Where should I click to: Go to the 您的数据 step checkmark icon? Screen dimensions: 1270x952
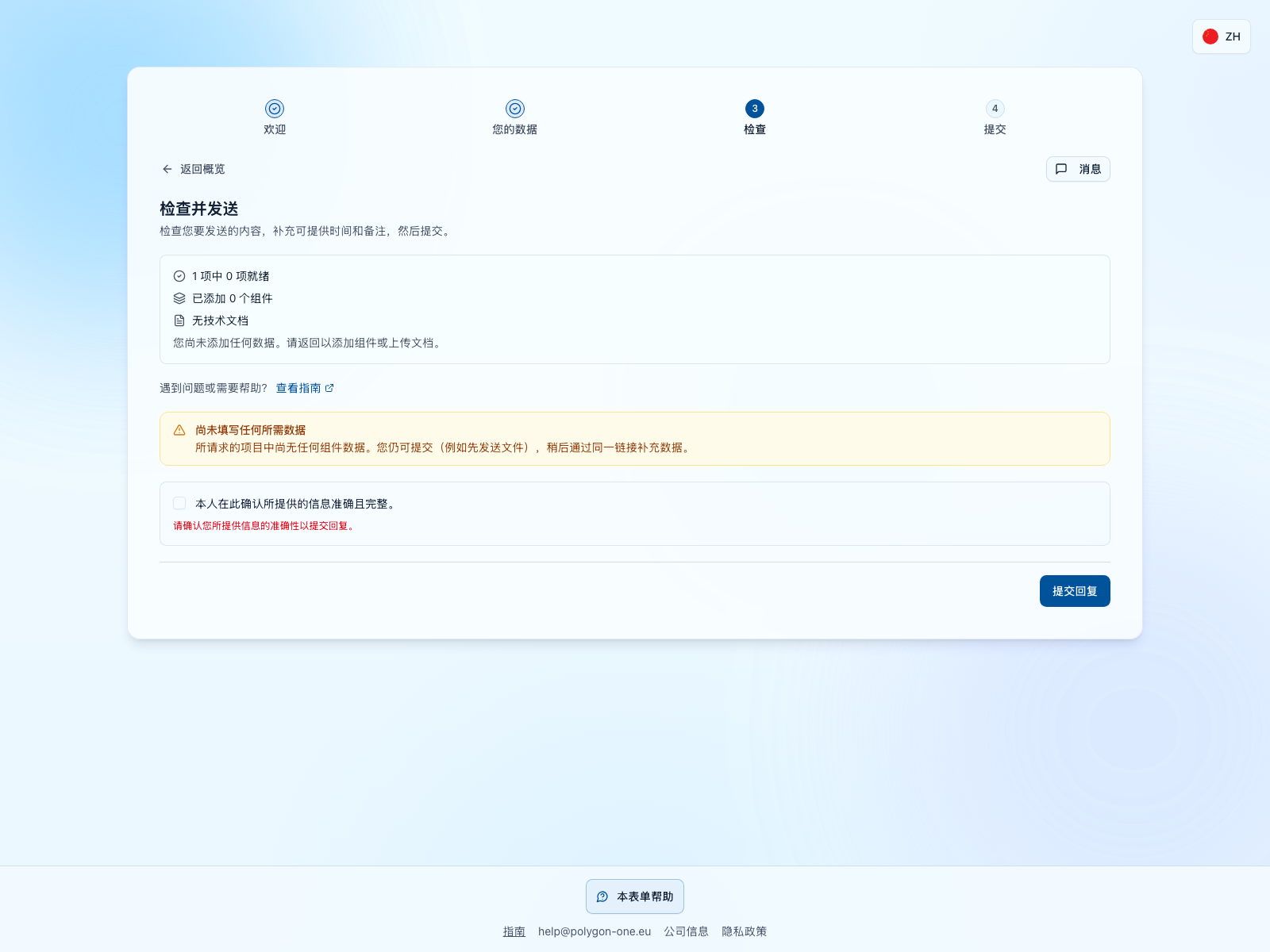515,109
